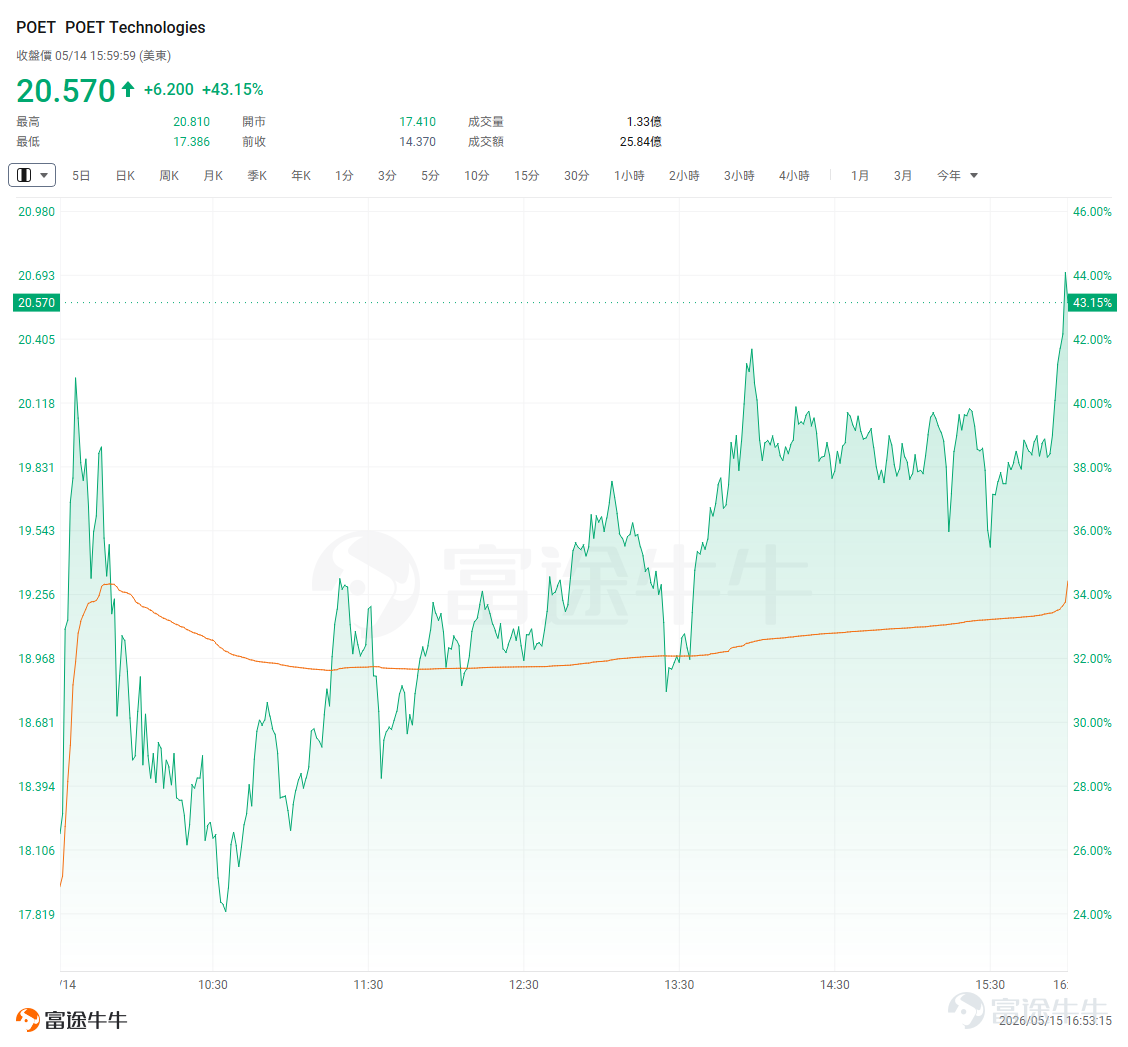Image resolution: width=1128 pixels, height=1047 pixels.
Task: Select the 月K monthly candlestick tab
Action: coord(213,176)
